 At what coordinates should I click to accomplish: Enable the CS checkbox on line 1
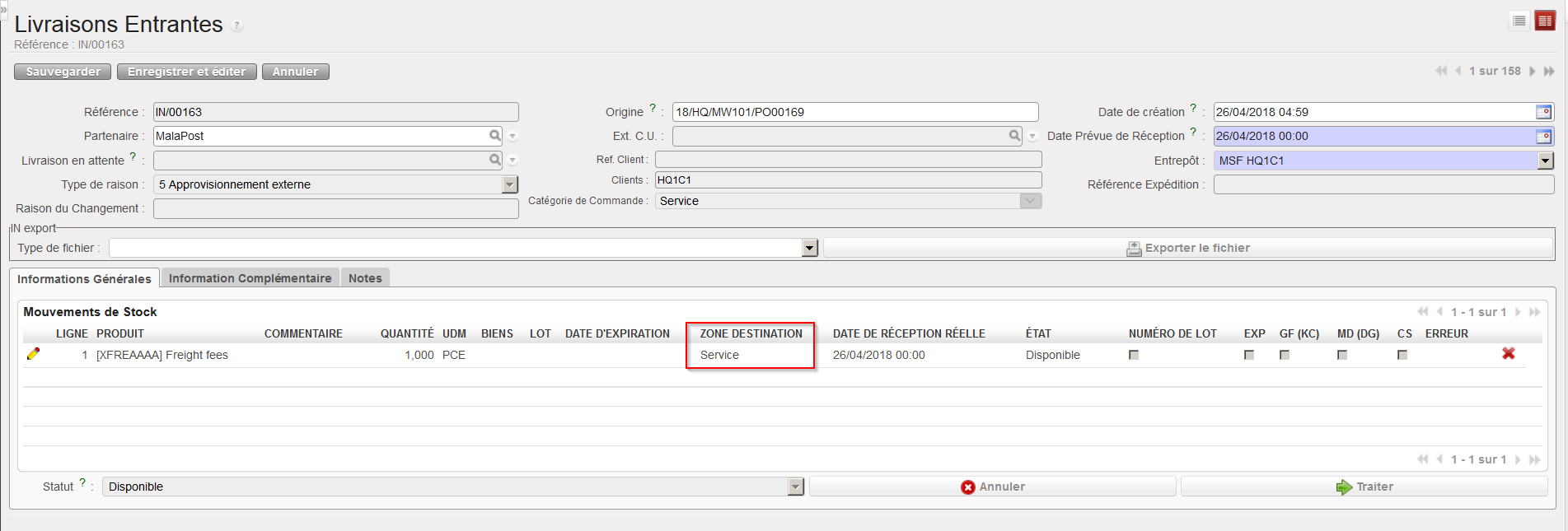click(1402, 355)
